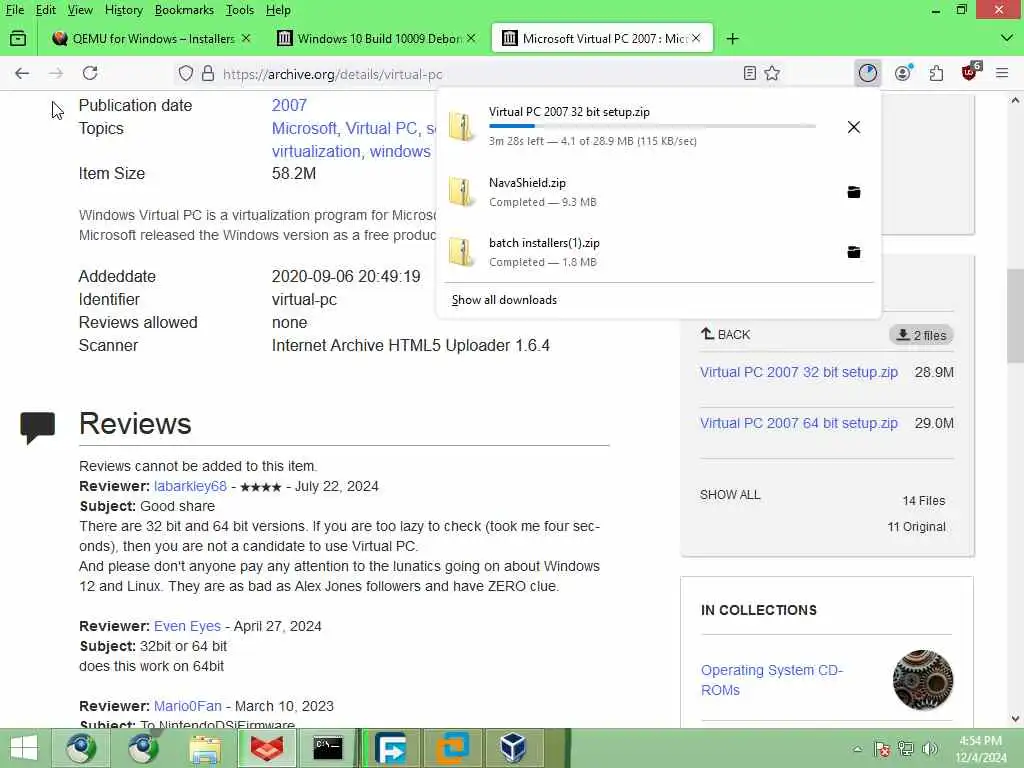The width and height of the screenshot is (1024, 768).
Task: Close the QEMU for Windows tab
Action: (246, 39)
